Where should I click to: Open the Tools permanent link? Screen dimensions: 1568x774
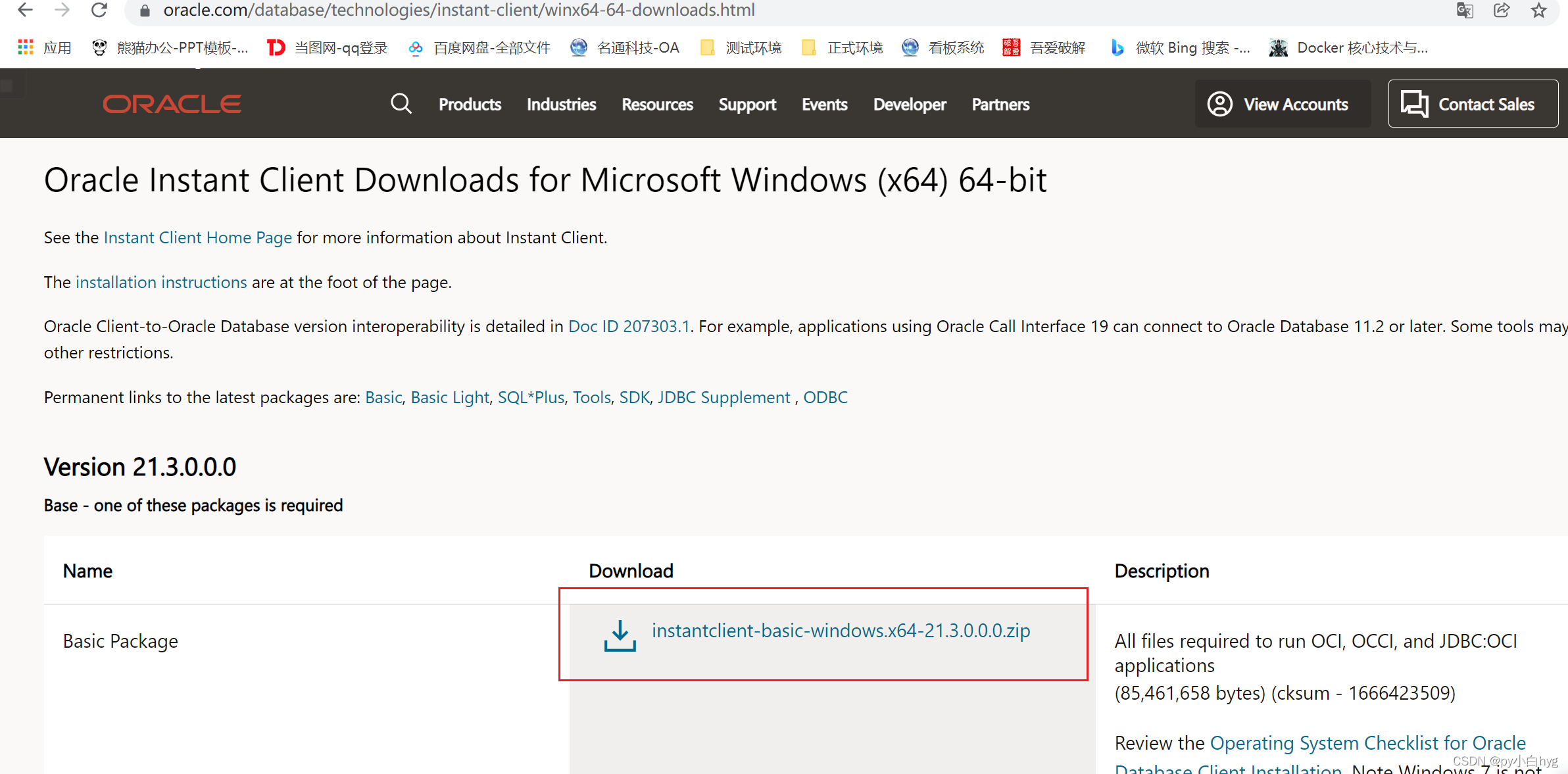tap(592, 397)
